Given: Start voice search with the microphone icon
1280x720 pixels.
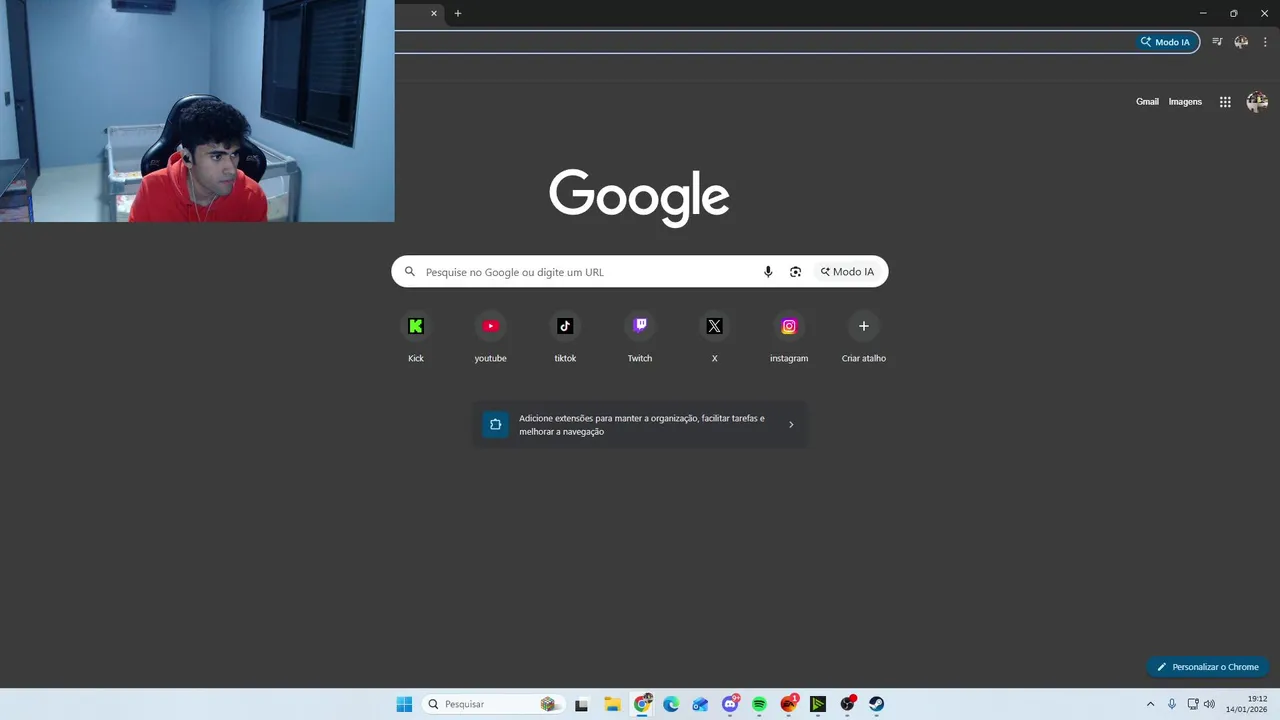Looking at the screenshot, I should (768, 272).
